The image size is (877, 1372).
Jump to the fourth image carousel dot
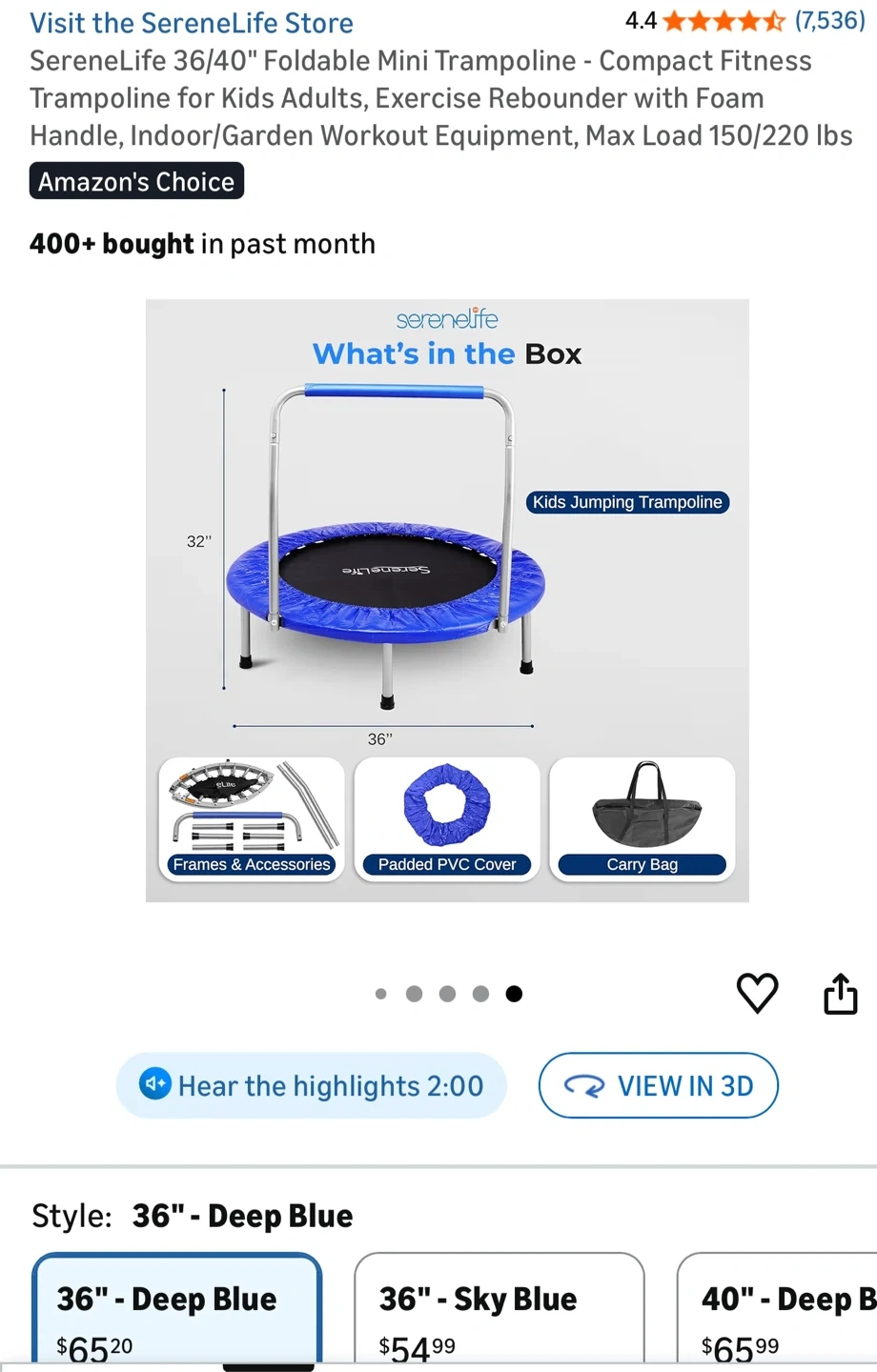(480, 994)
